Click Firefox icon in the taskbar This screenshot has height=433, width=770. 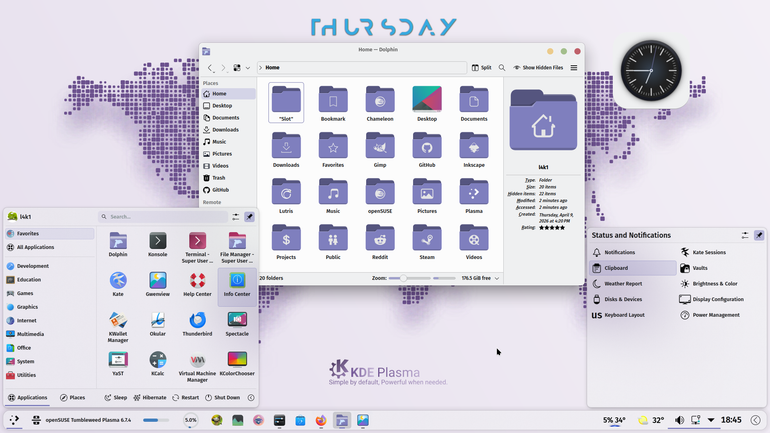pos(321,420)
